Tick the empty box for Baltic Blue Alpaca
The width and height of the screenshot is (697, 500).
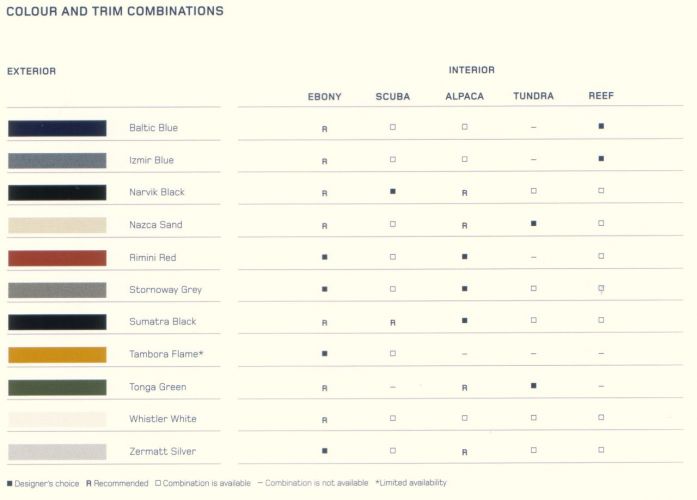[x=465, y=127]
